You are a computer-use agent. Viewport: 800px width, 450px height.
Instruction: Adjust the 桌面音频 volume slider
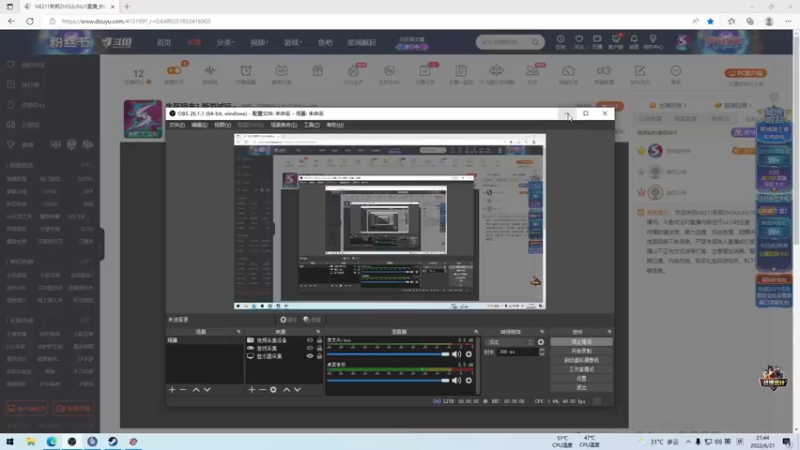pyautogui.click(x=388, y=380)
